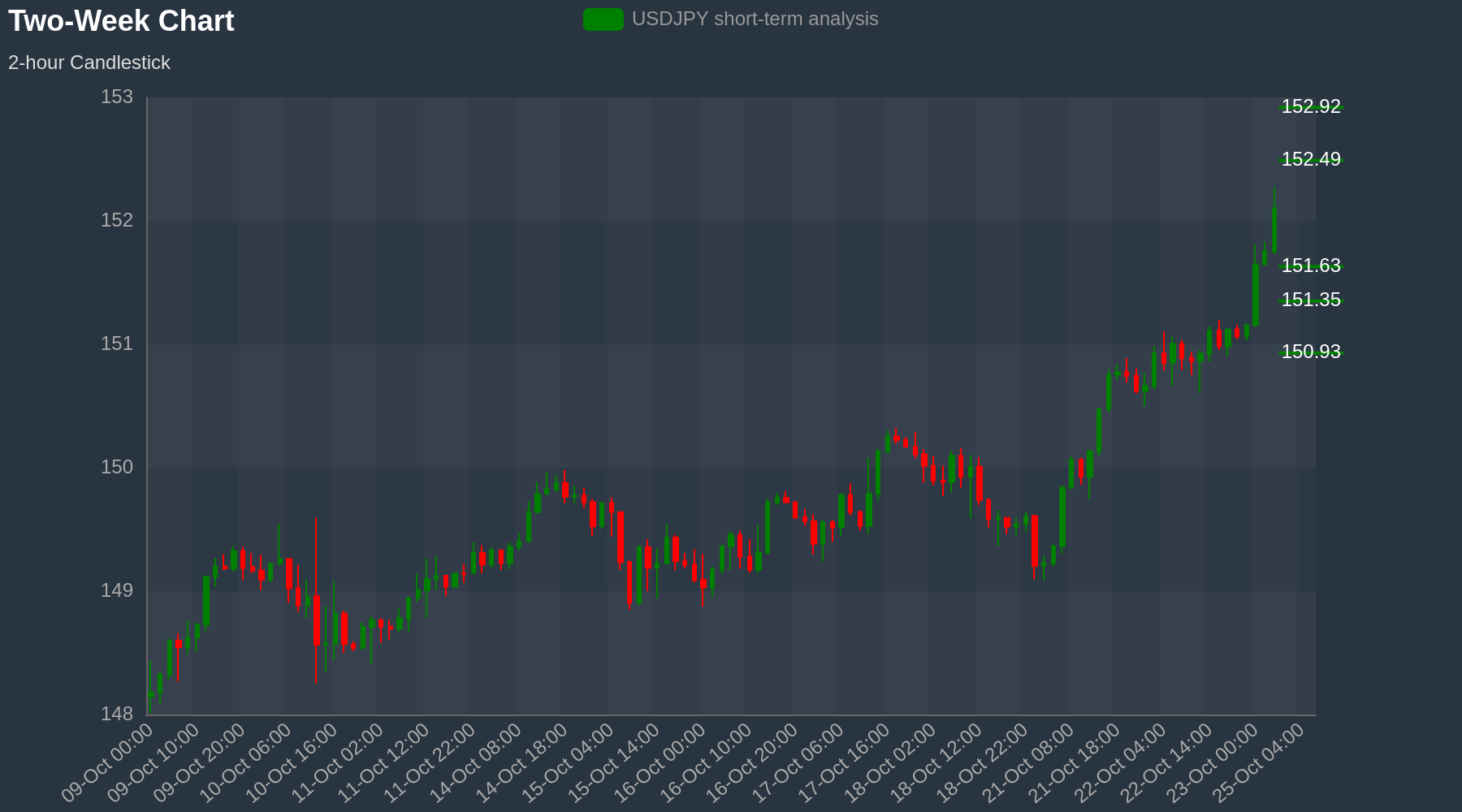Select the 152.49 price level label
Screen dimensions: 1462x812
pos(1311,159)
